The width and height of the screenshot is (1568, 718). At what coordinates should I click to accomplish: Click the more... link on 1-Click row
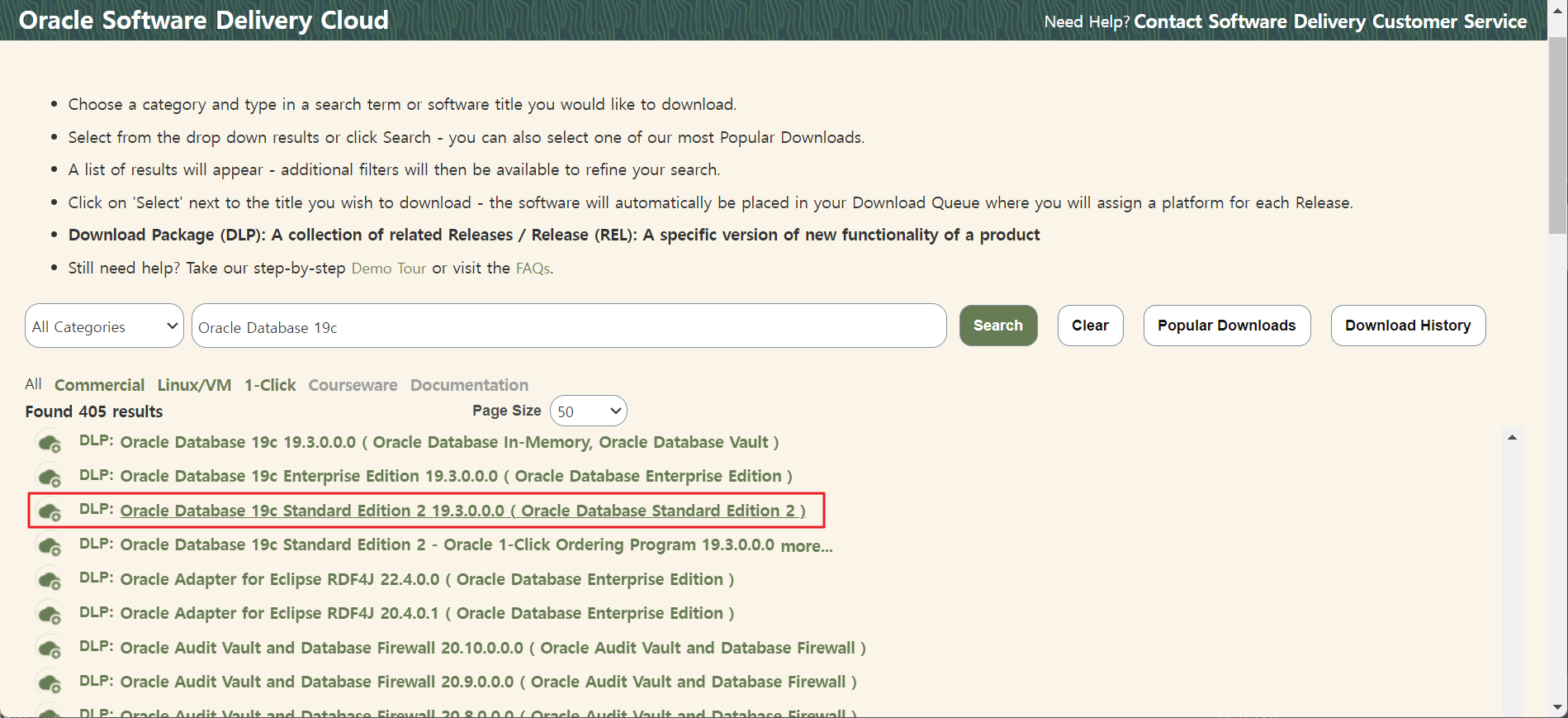pyautogui.click(x=807, y=546)
